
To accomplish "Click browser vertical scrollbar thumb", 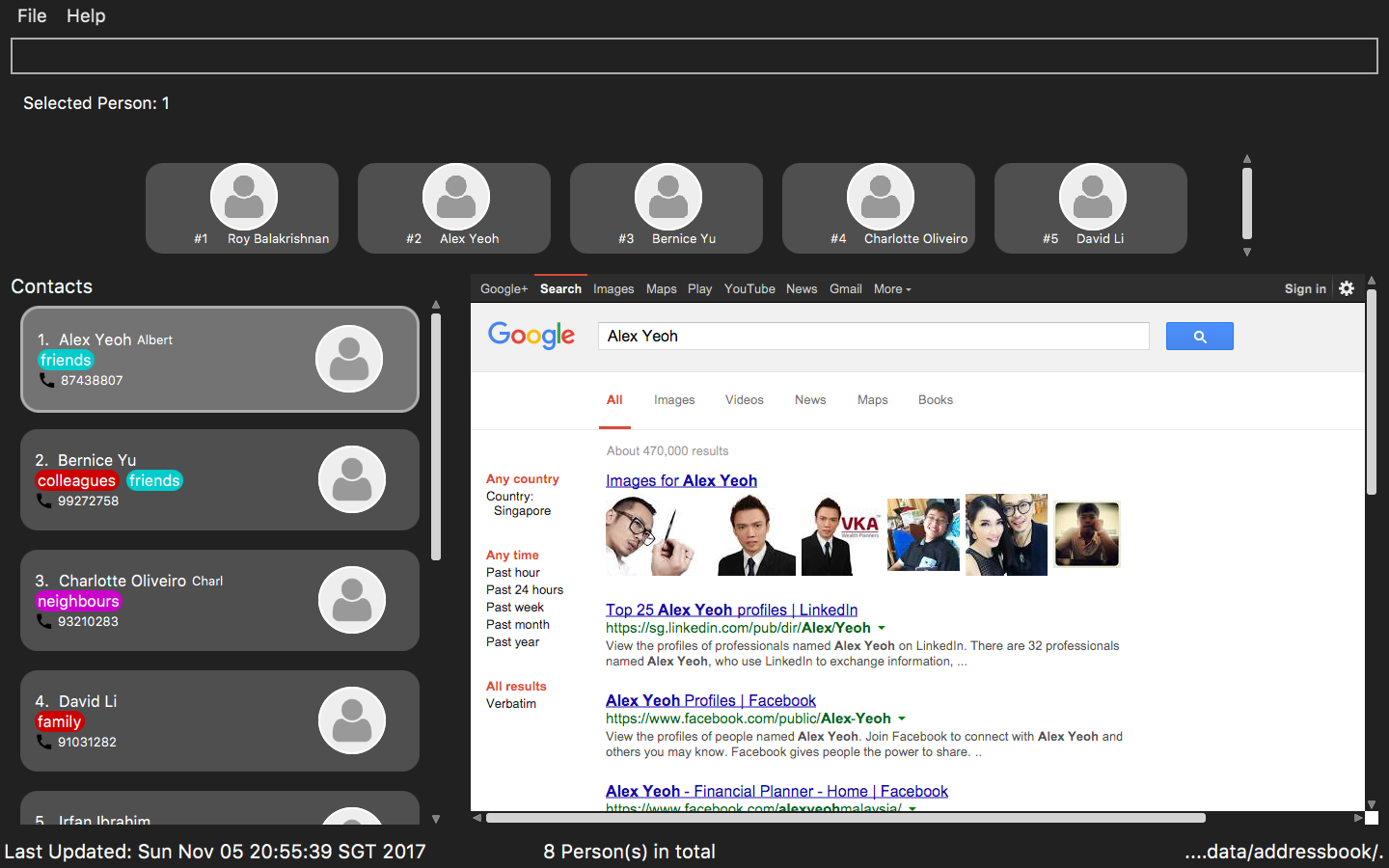I will (x=1372, y=393).
